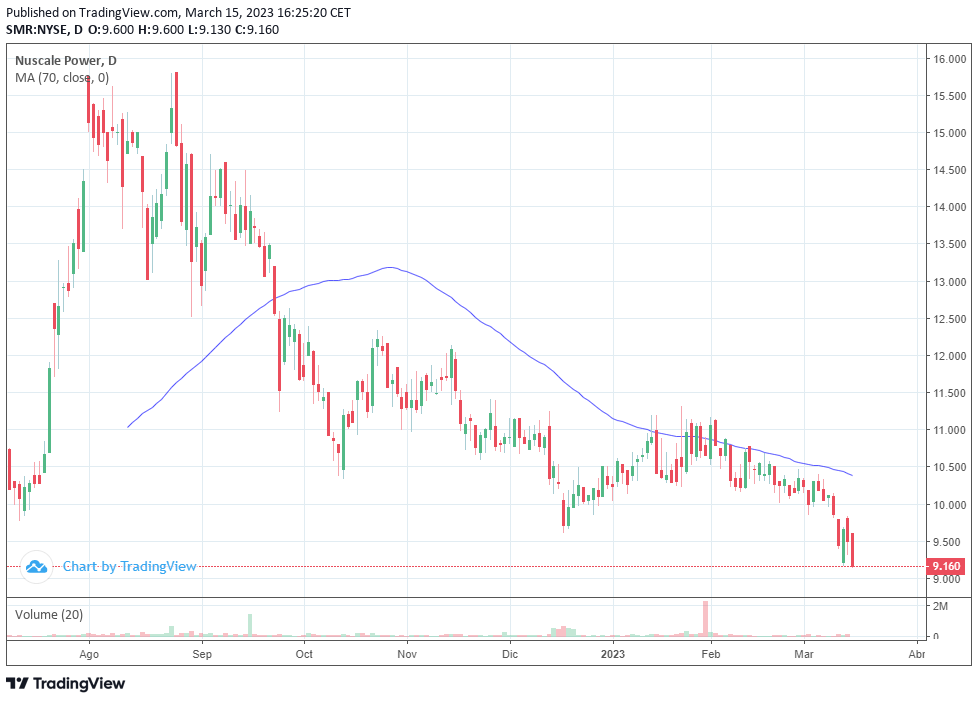Click the 'Mar' month label on time axis
The image size is (978, 702).
[x=804, y=654]
